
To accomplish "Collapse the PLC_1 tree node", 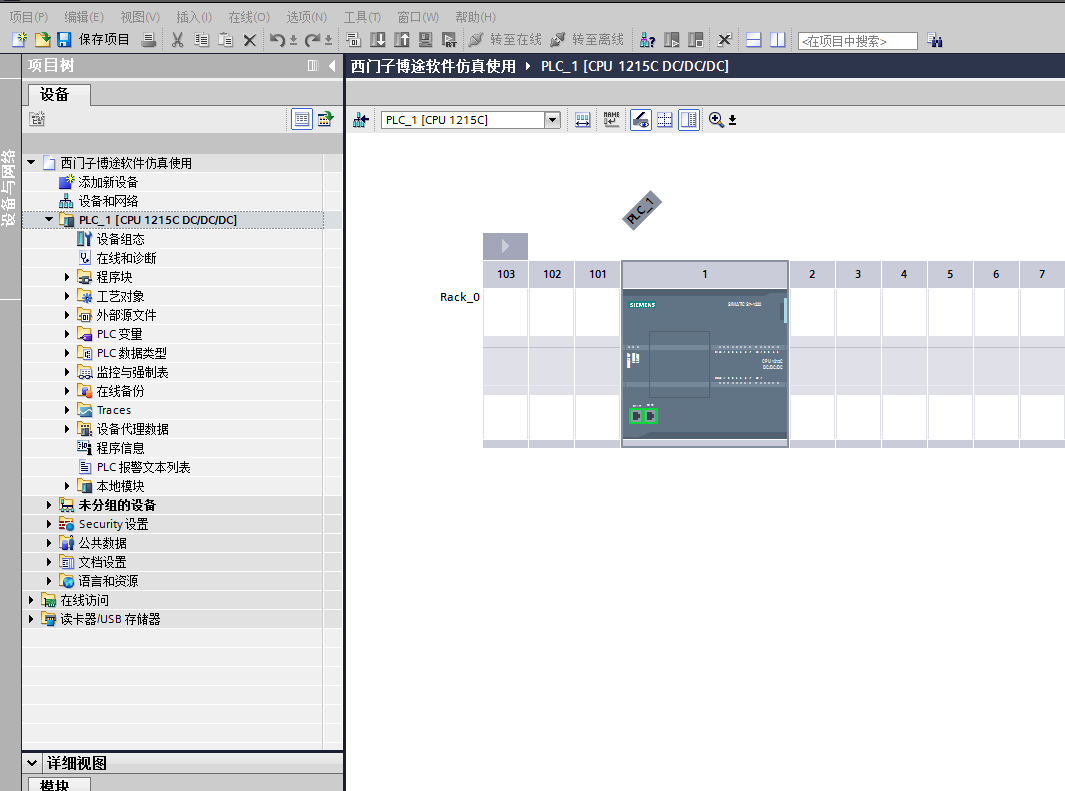I will [x=49, y=219].
